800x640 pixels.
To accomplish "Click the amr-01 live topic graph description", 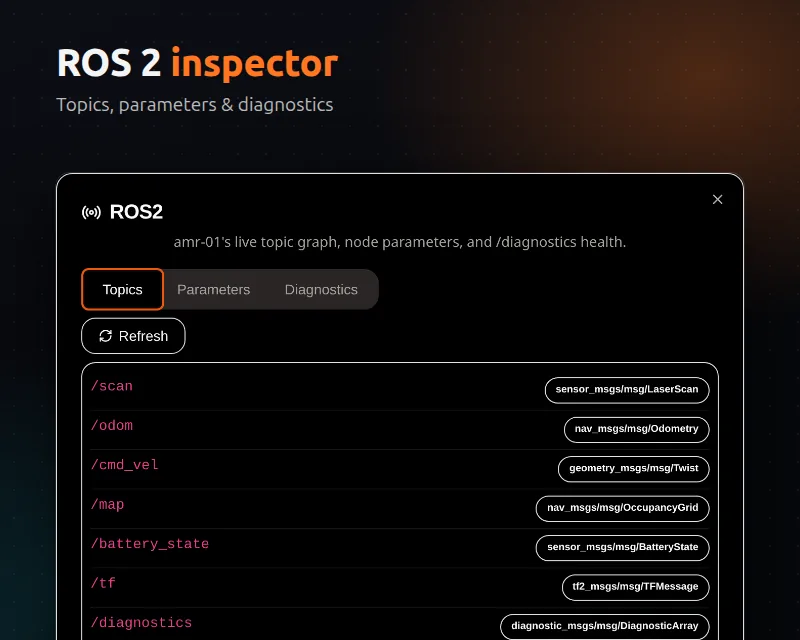I will [399, 242].
